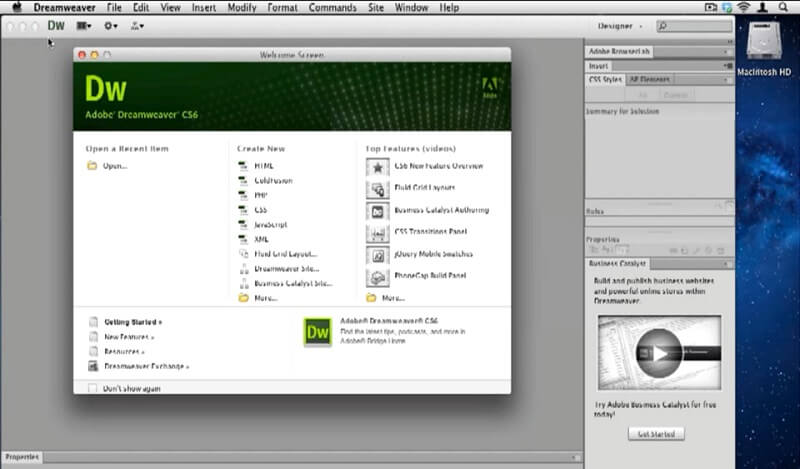Click the ColdFusion file icon
This screenshot has width=800, height=469.
click(x=243, y=181)
